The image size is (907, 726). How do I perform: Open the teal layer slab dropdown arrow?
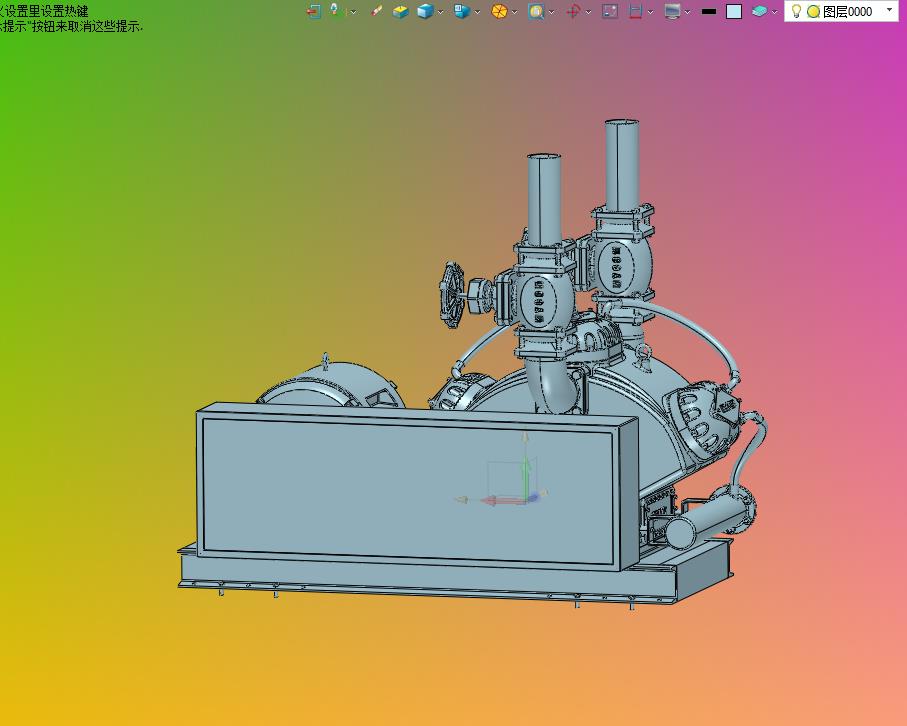pos(775,12)
